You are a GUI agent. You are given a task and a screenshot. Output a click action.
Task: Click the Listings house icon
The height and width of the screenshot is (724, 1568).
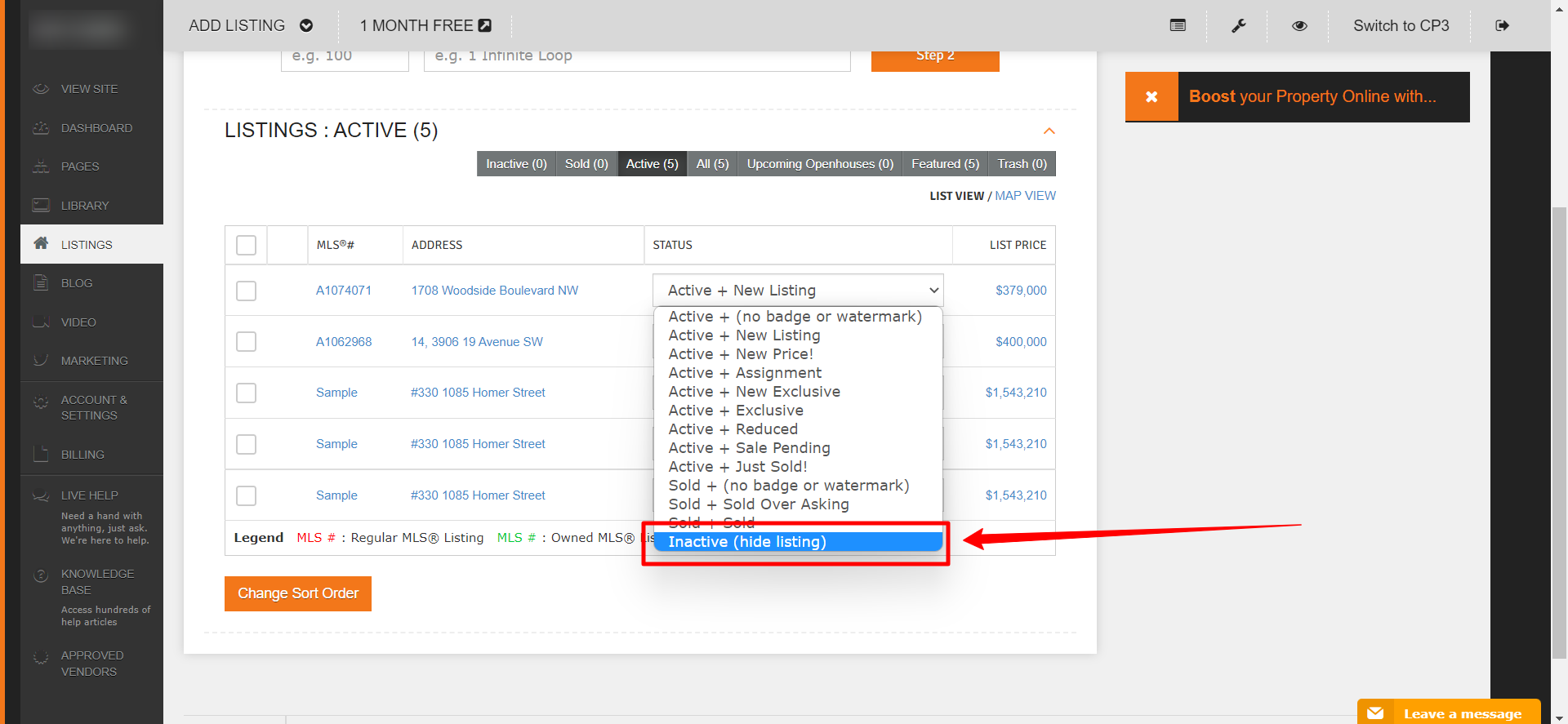point(41,244)
